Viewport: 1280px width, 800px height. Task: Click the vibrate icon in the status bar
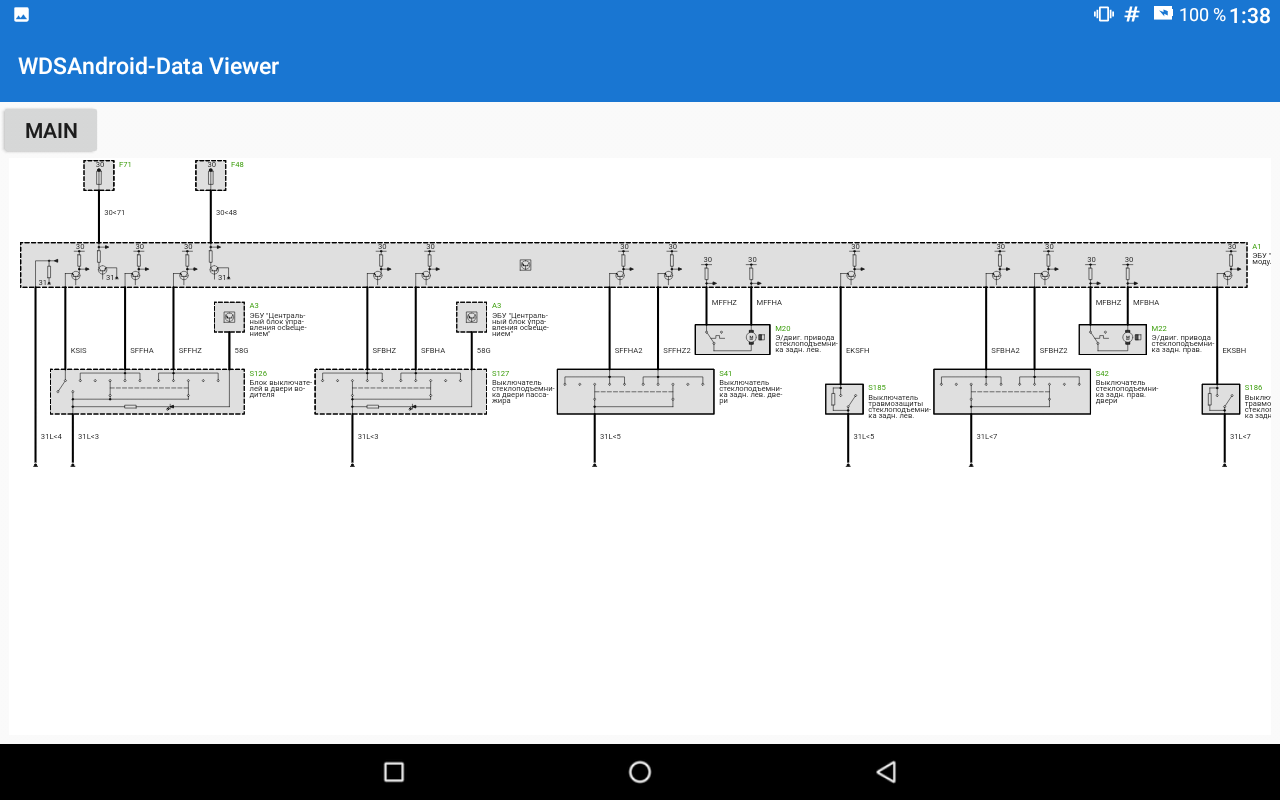point(1103,15)
